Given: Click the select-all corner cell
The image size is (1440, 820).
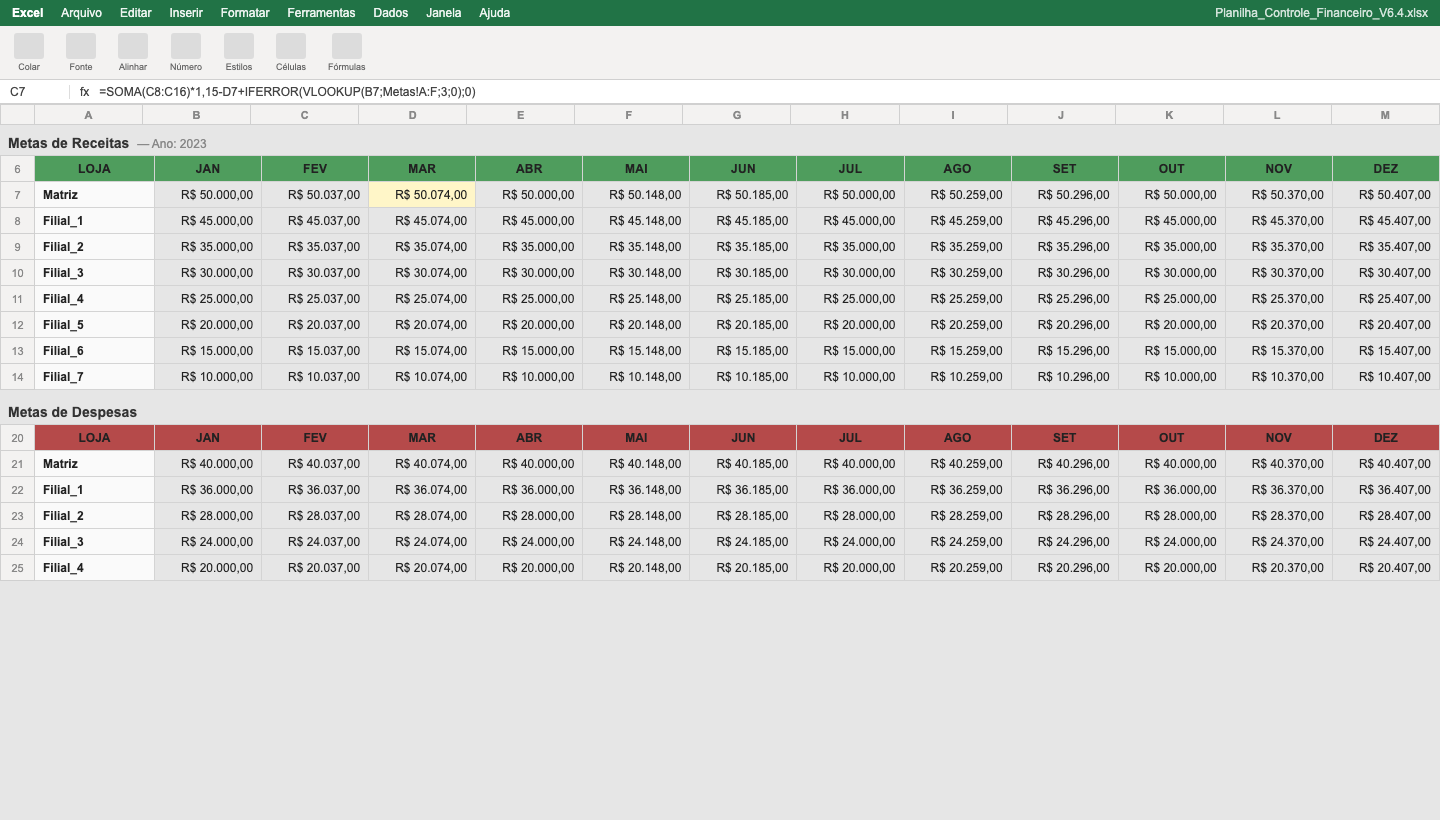Looking at the screenshot, I should point(18,115).
